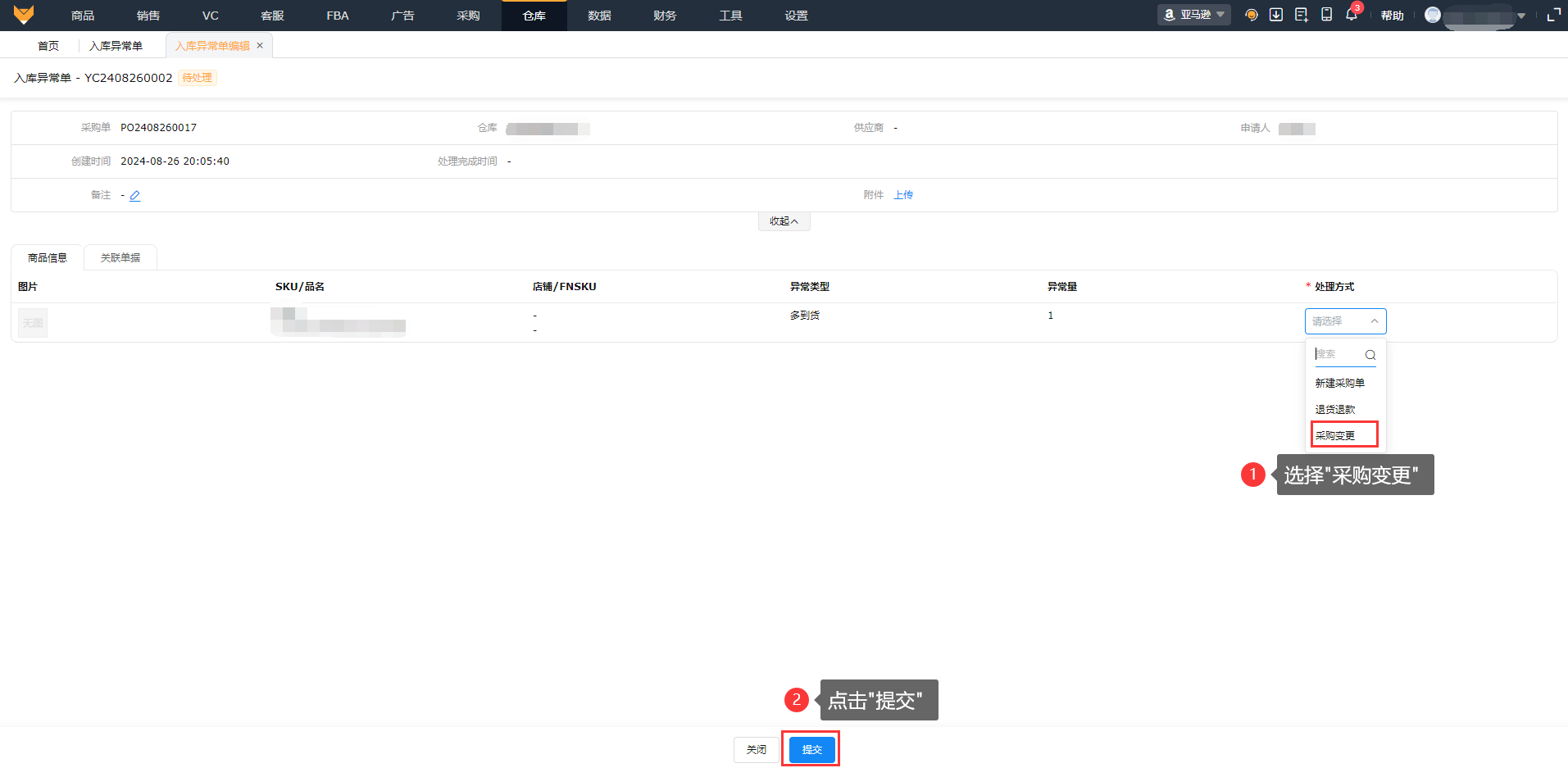
Task: Switch to the 关联单据 tab
Action: pos(120,257)
